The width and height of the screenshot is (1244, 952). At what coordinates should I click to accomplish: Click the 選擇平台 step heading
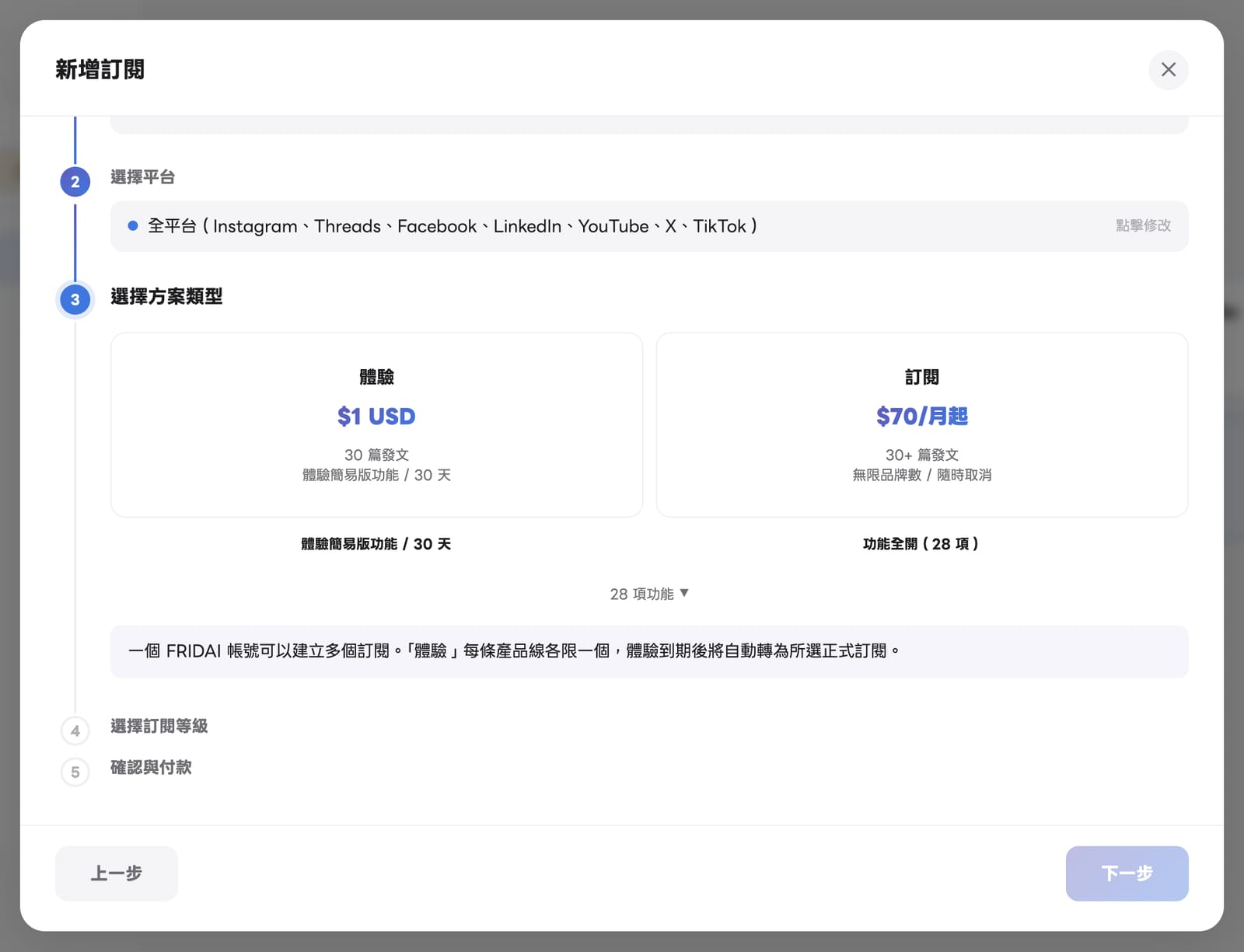142,177
